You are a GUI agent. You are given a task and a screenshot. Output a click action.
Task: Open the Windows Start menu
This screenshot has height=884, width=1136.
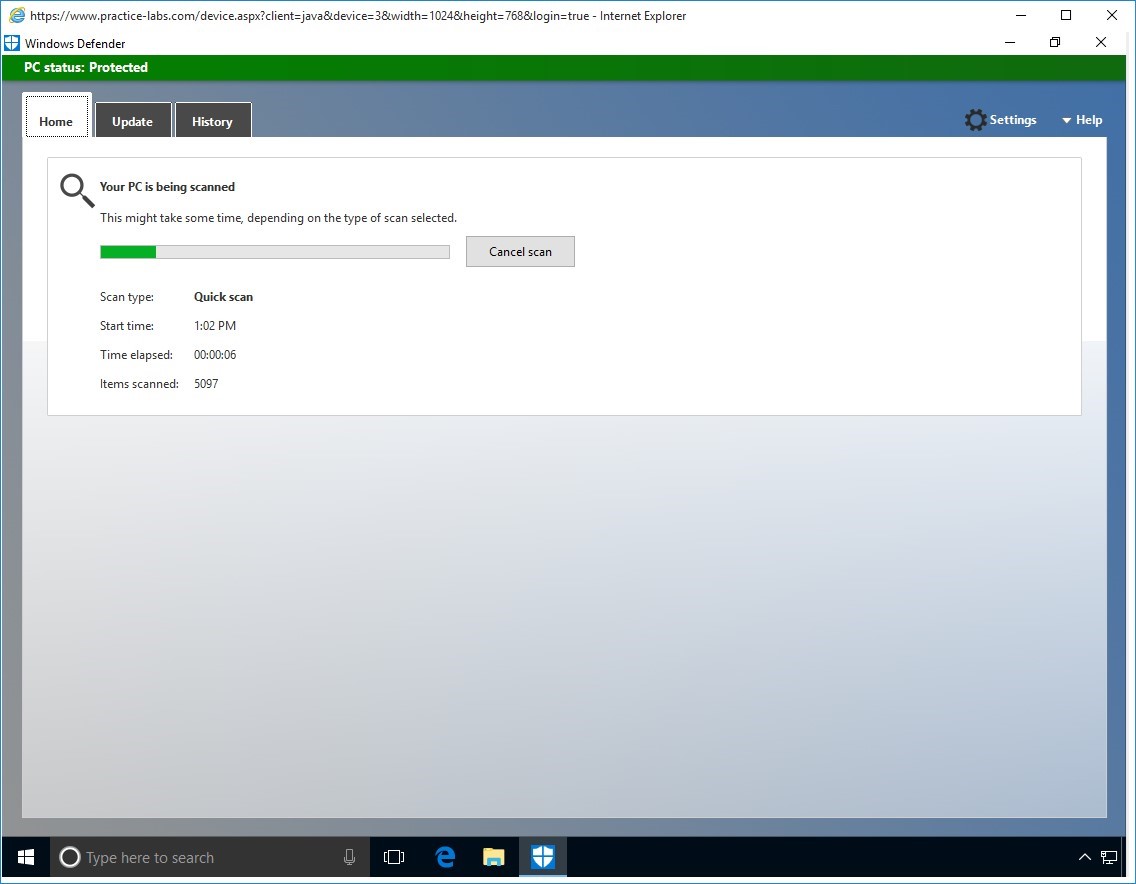point(26,857)
